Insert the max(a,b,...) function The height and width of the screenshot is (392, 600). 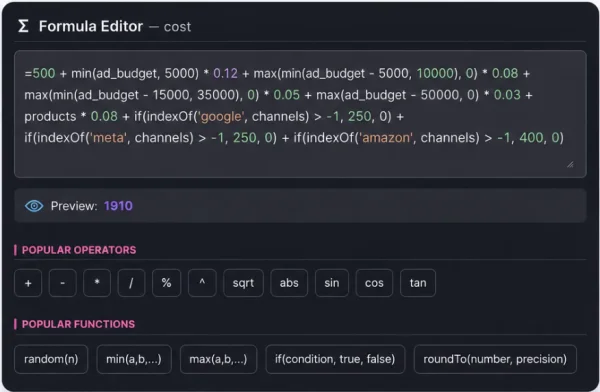[x=218, y=359]
